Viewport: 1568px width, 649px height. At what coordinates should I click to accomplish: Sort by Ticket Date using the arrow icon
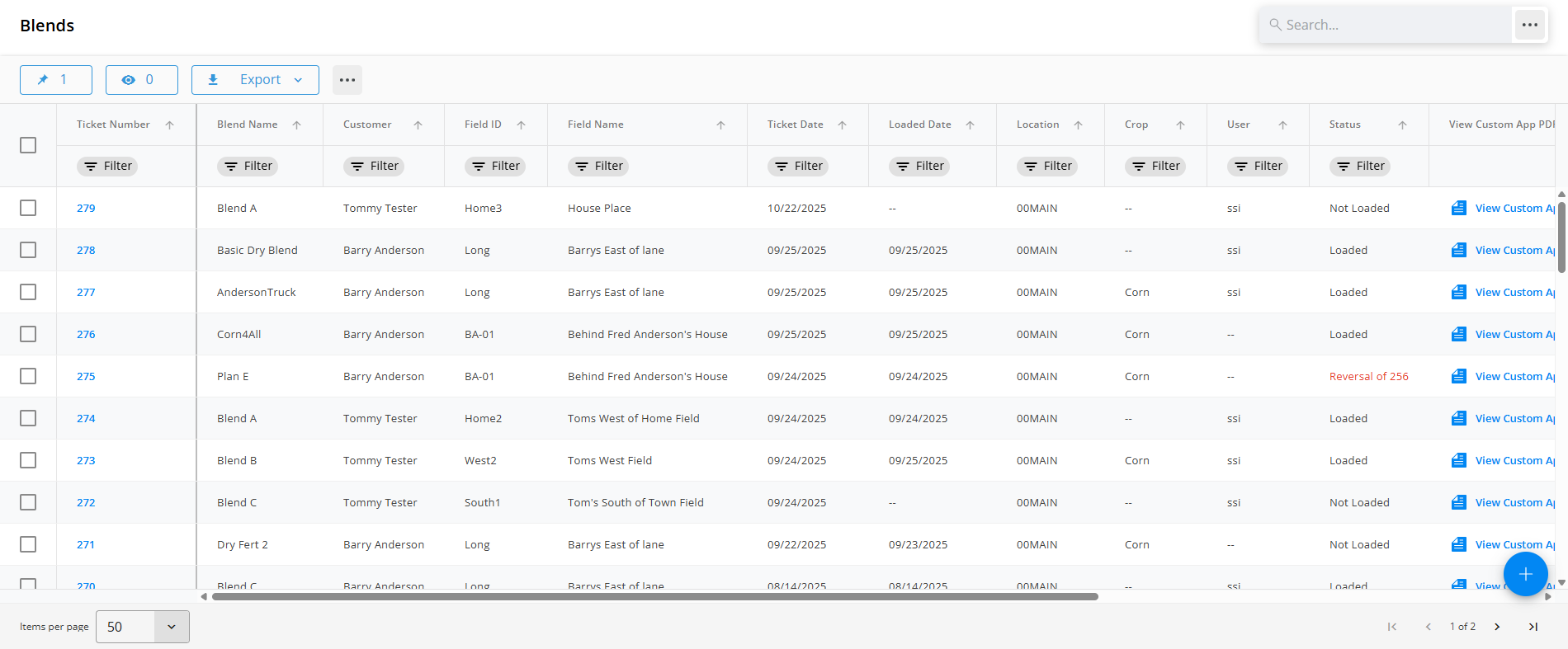pyautogui.click(x=842, y=125)
